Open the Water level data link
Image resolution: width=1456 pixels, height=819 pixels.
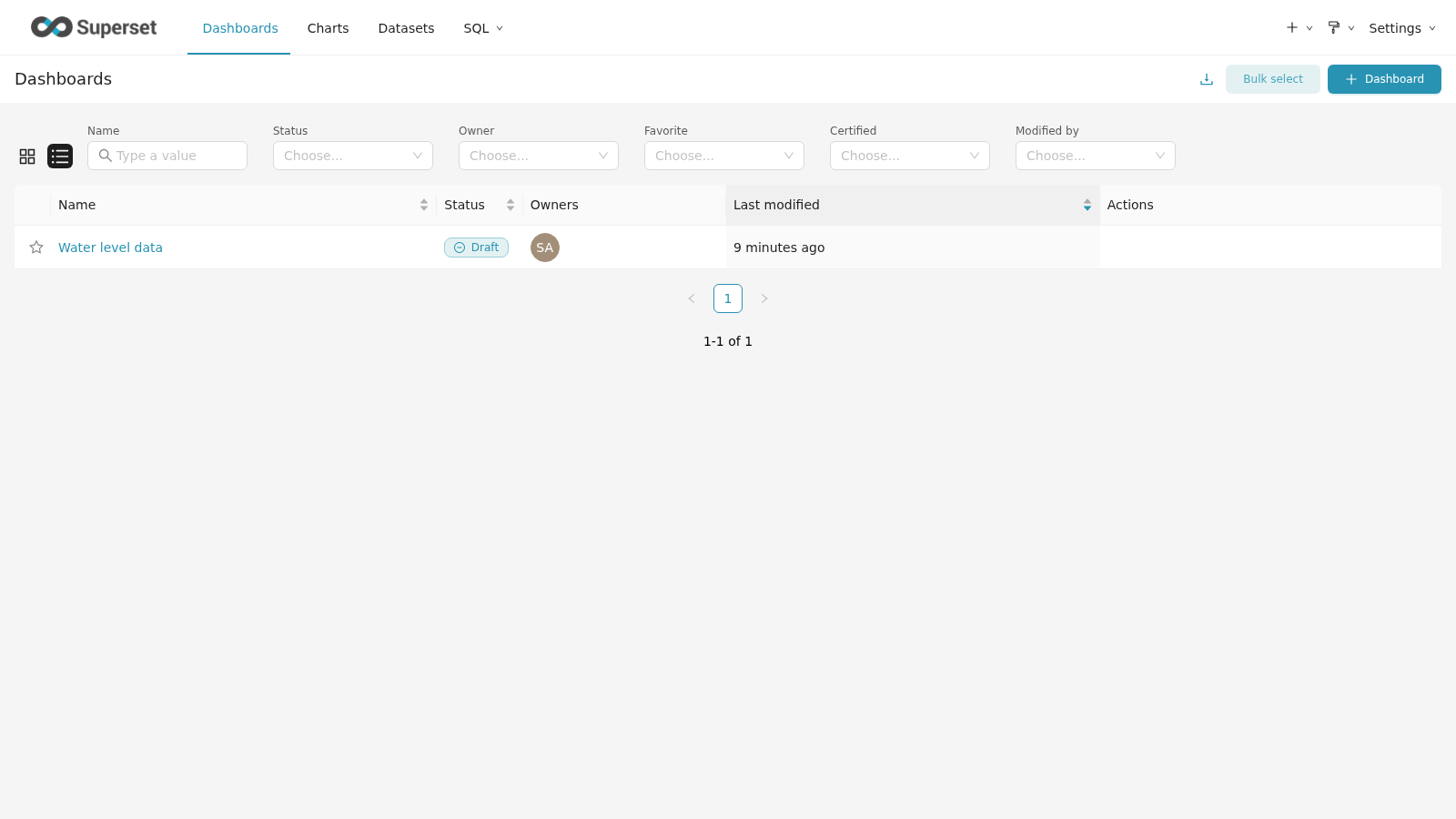110,248
